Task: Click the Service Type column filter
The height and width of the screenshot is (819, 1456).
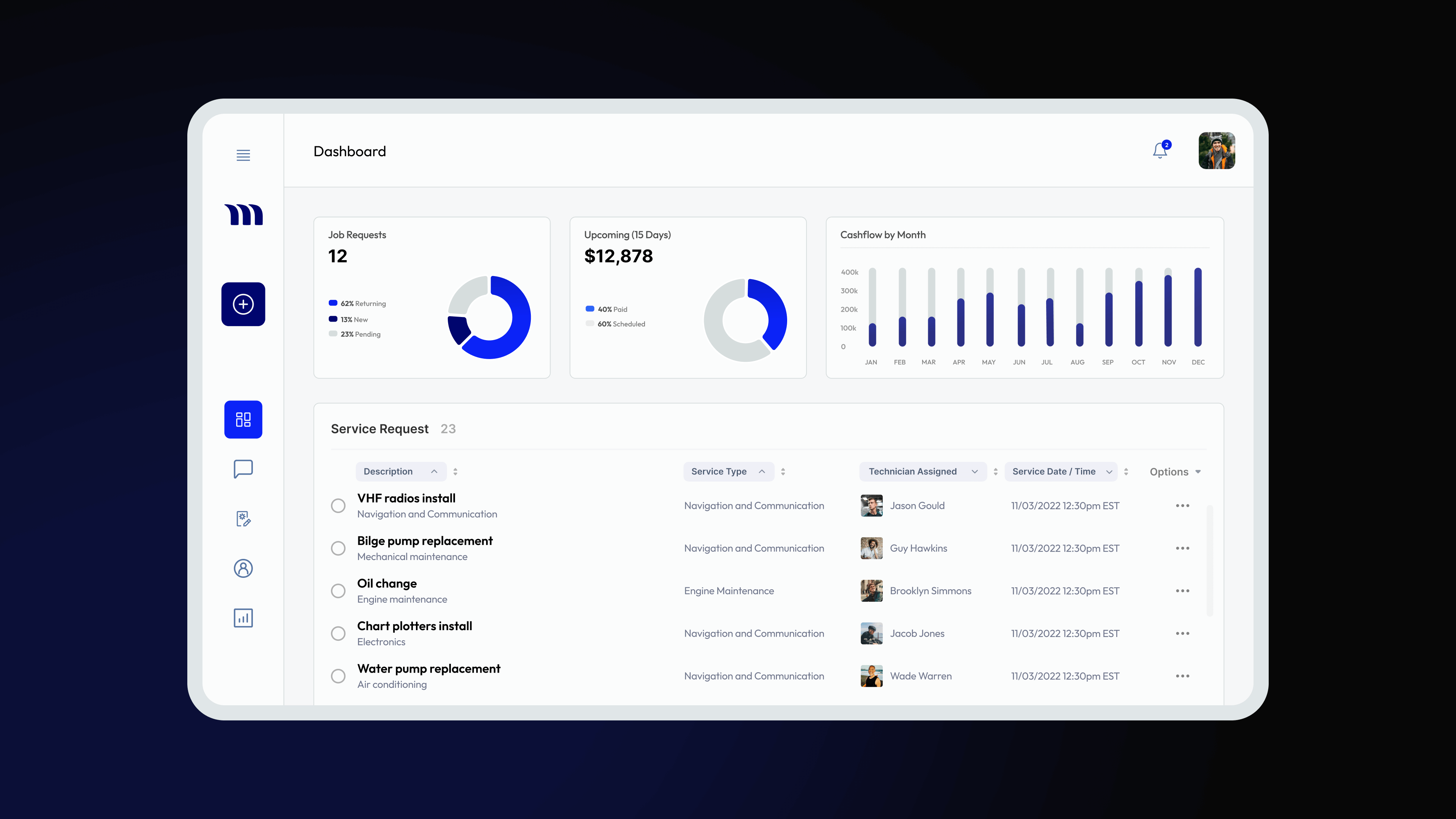Action: [728, 471]
